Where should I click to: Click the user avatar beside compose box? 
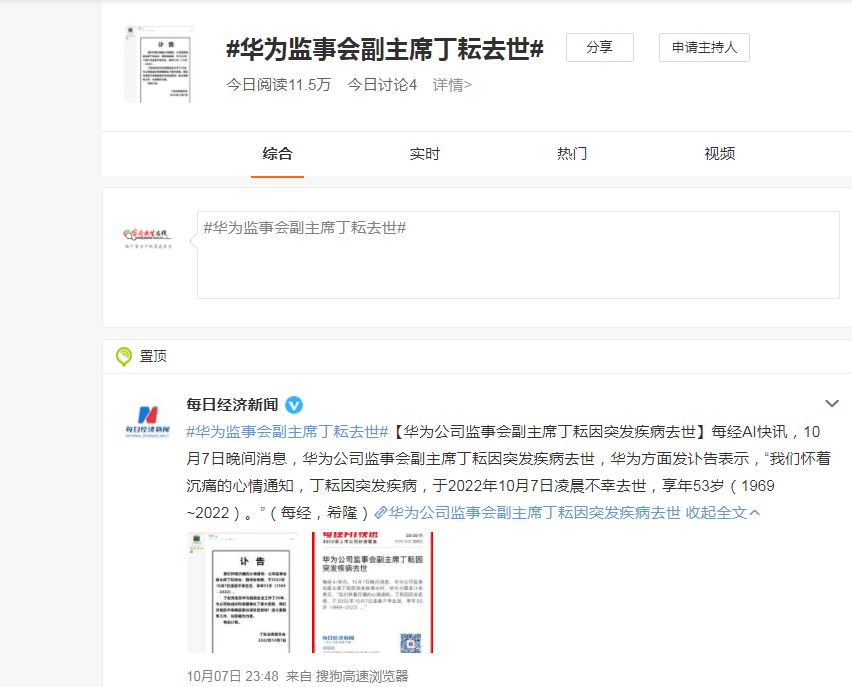click(x=148, y=239)
